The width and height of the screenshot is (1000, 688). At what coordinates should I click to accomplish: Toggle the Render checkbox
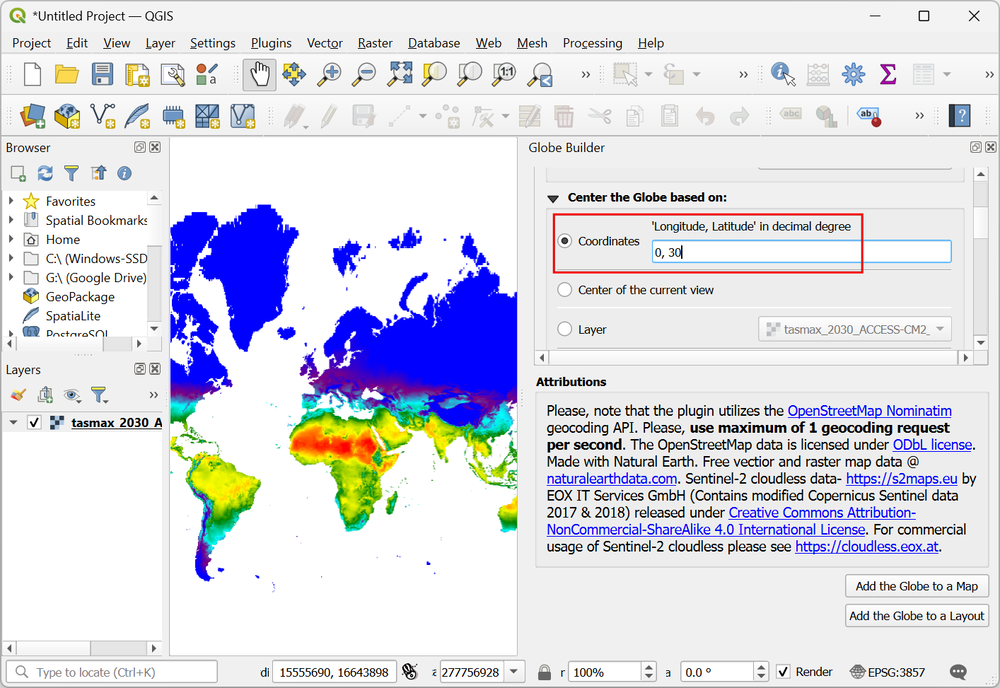click(x=783, y=671)
